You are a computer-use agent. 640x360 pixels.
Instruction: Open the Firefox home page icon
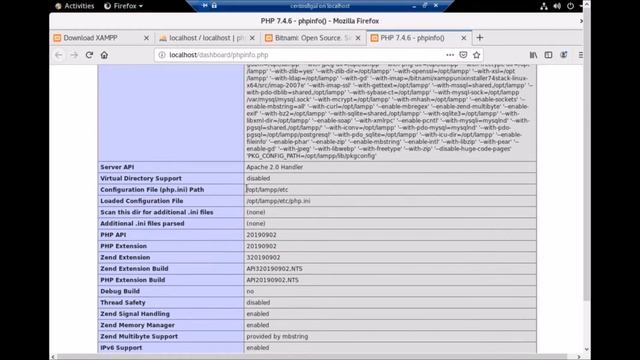[x=104, y=55]
